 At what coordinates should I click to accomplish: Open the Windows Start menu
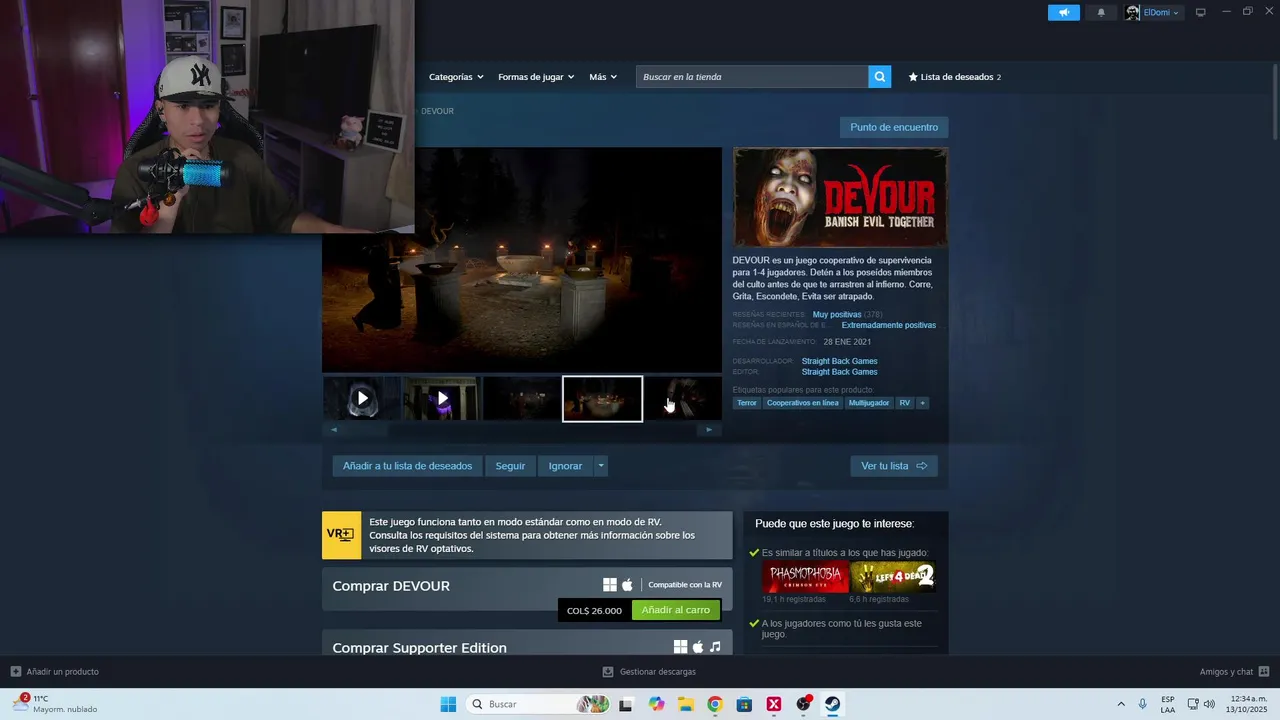point(448,704)
